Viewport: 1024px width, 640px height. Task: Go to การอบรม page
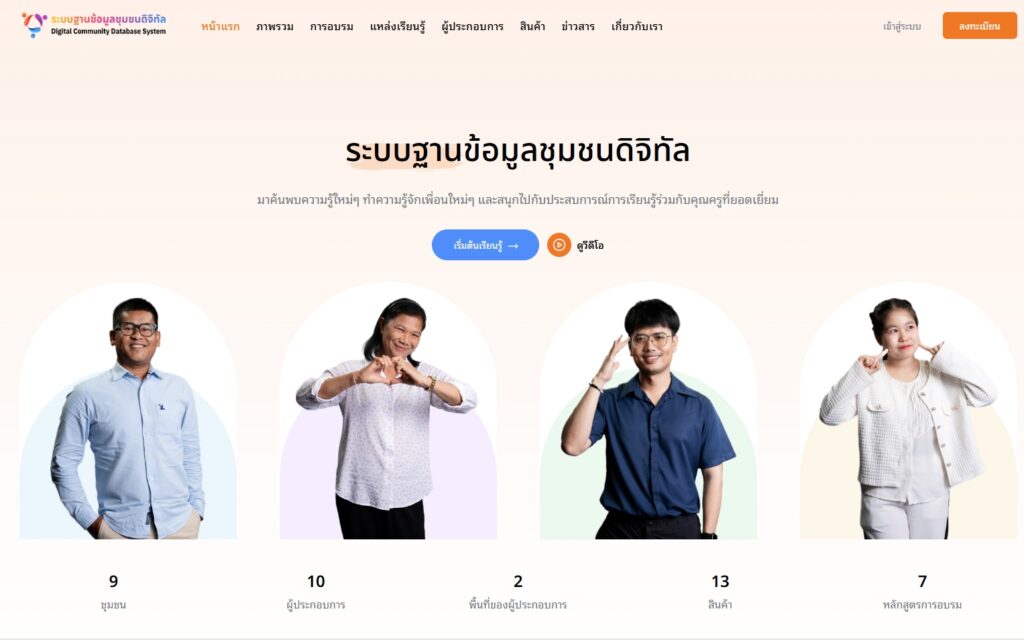pos(332,27)
